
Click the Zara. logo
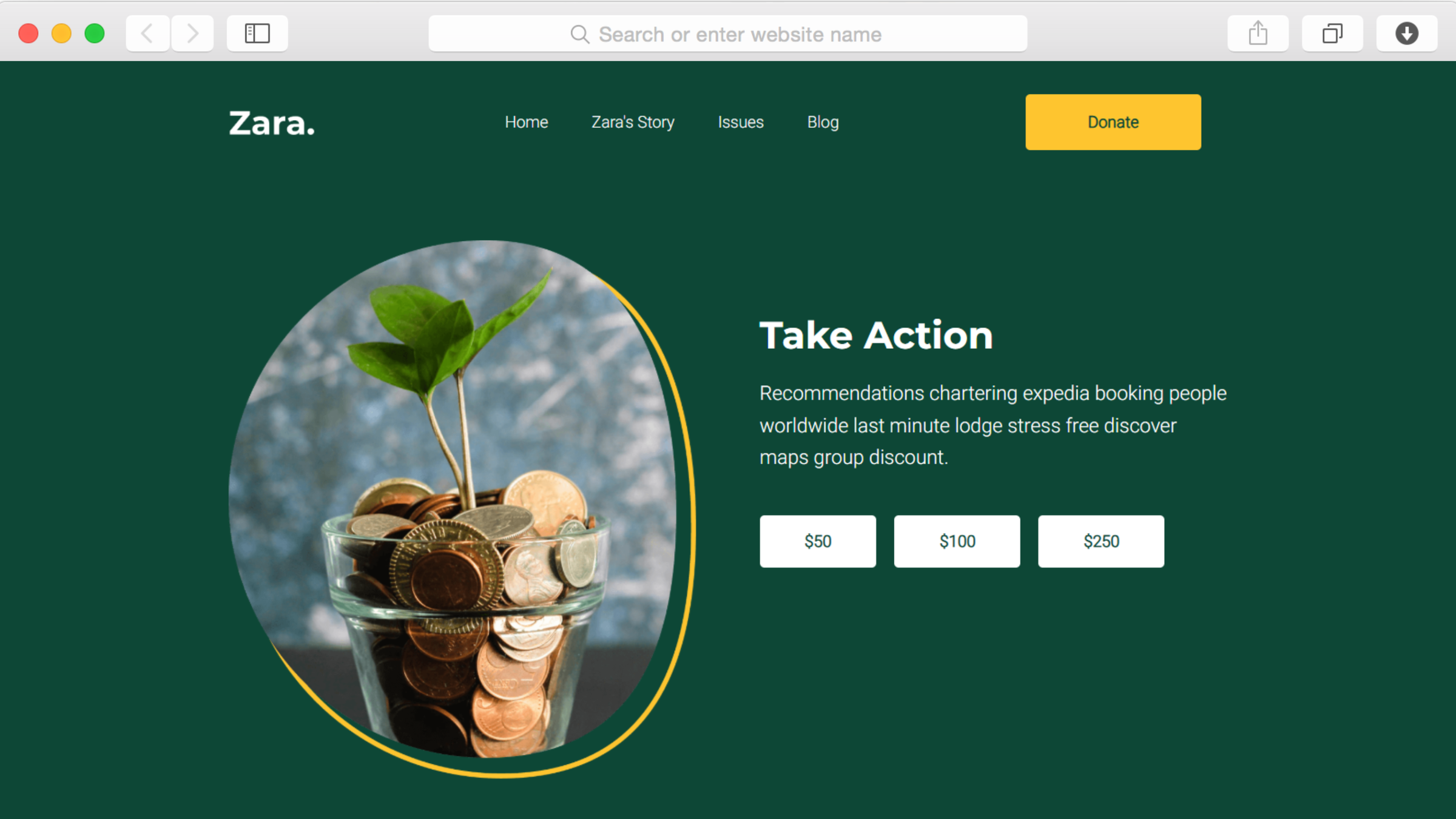272,123
